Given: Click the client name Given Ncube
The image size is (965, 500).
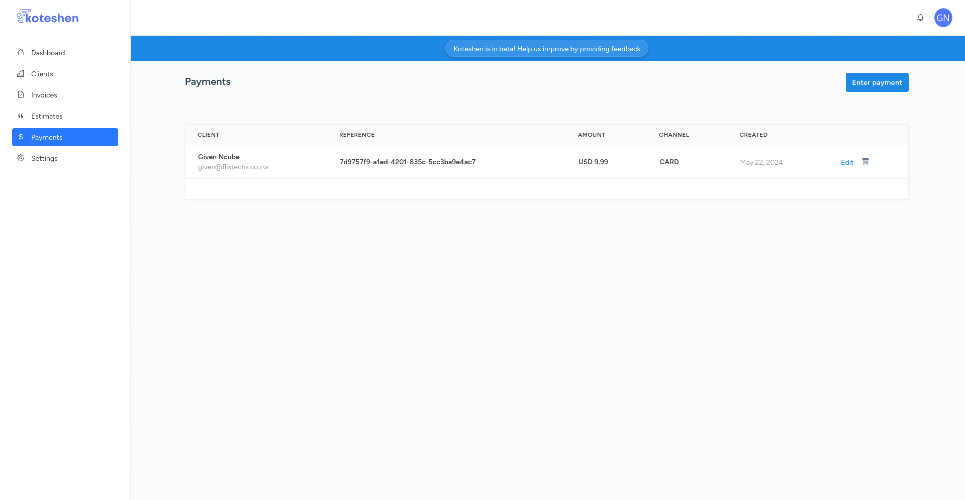Looking at the screenshot, I should click(x=218, y=156).
